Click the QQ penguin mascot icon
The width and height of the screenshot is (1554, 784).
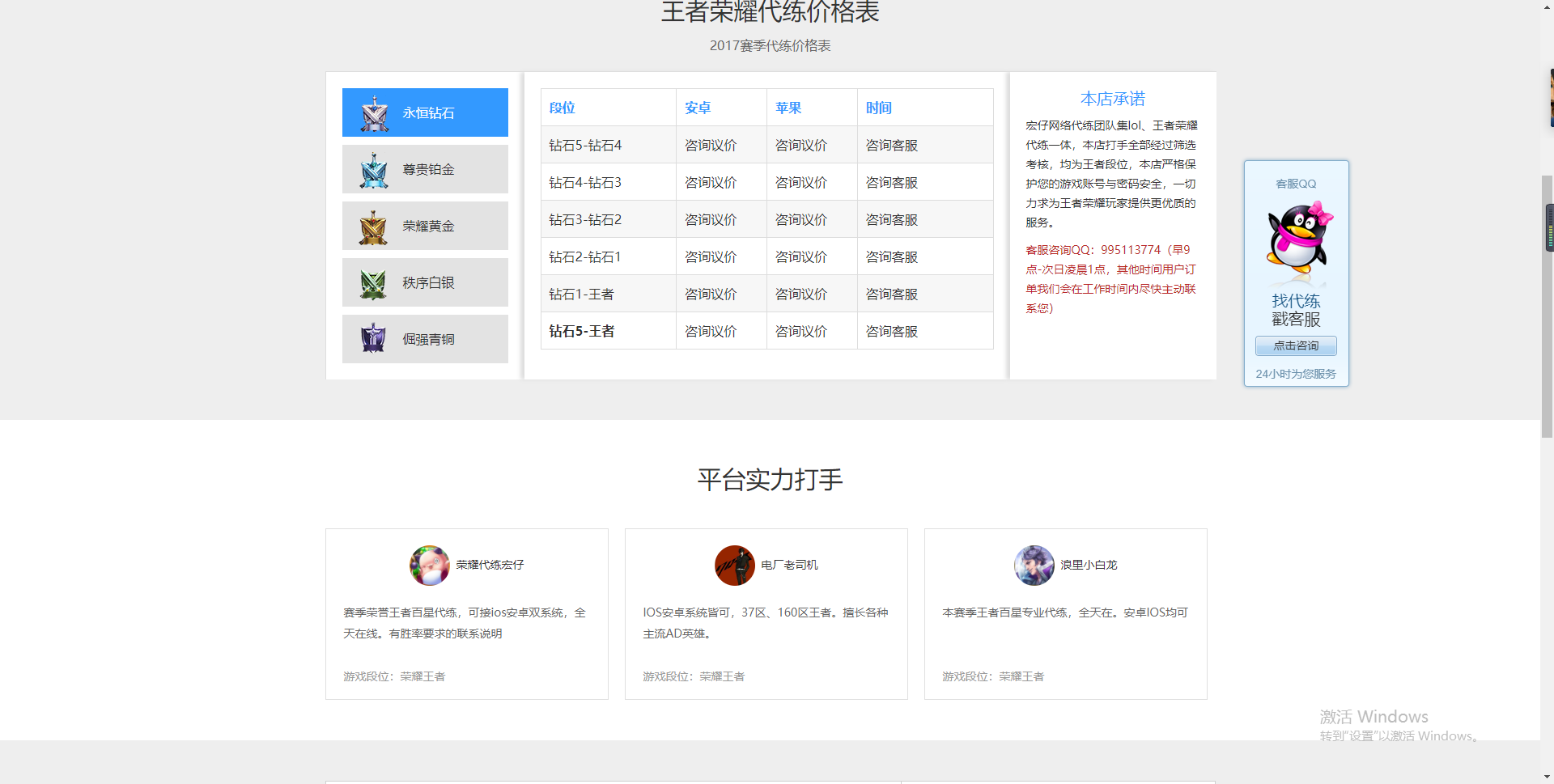pyautogui.click(x=1297, y=239)
